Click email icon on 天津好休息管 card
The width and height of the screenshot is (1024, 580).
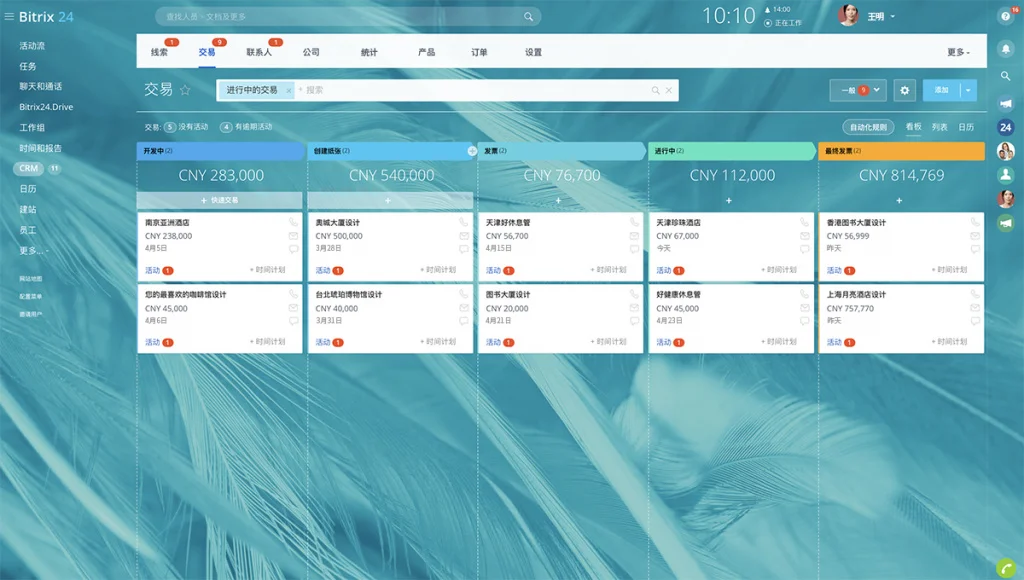point(635,236)
